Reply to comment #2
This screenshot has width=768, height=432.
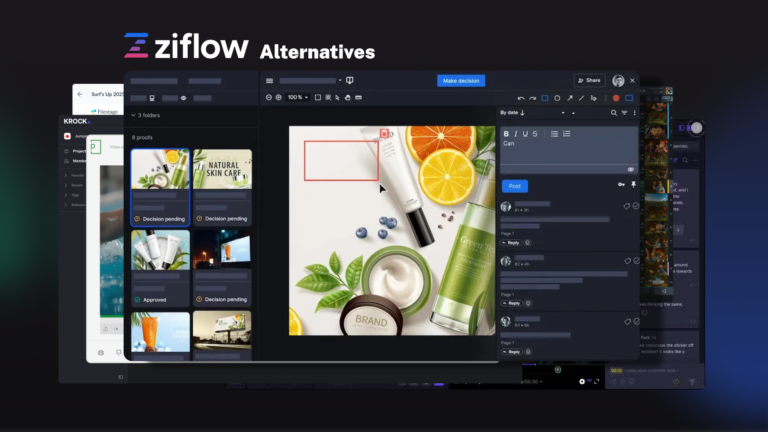coord(511,304)
